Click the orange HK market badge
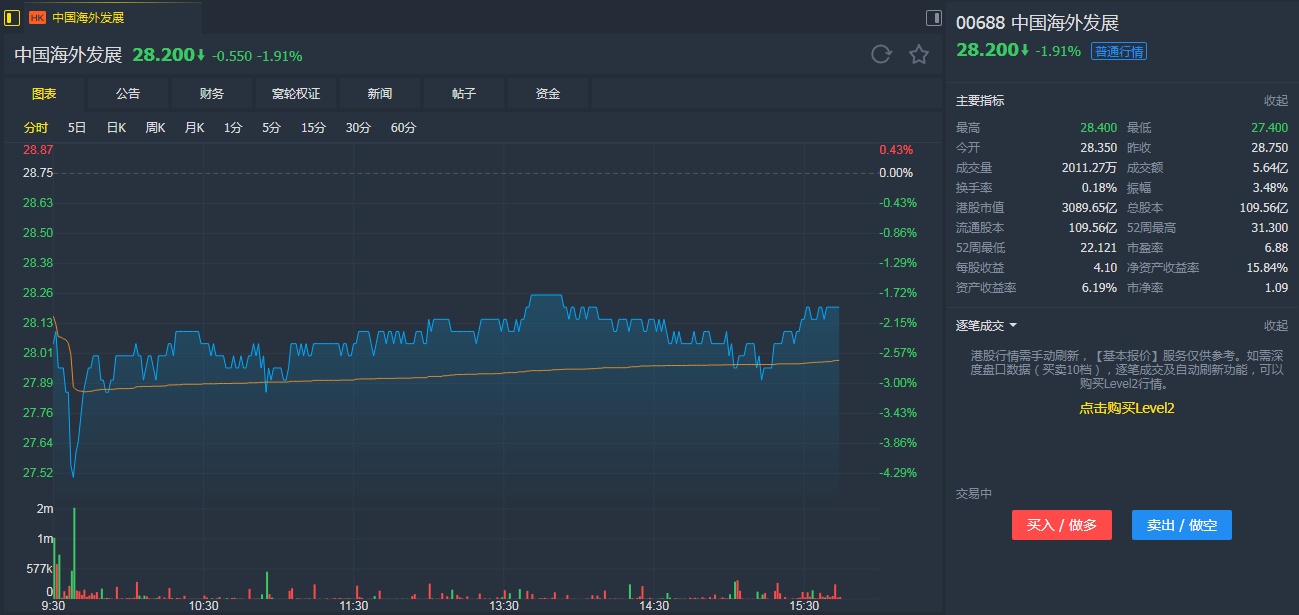Image resolution: width=1299 pixels, height=615 pixels. [38, 18]
